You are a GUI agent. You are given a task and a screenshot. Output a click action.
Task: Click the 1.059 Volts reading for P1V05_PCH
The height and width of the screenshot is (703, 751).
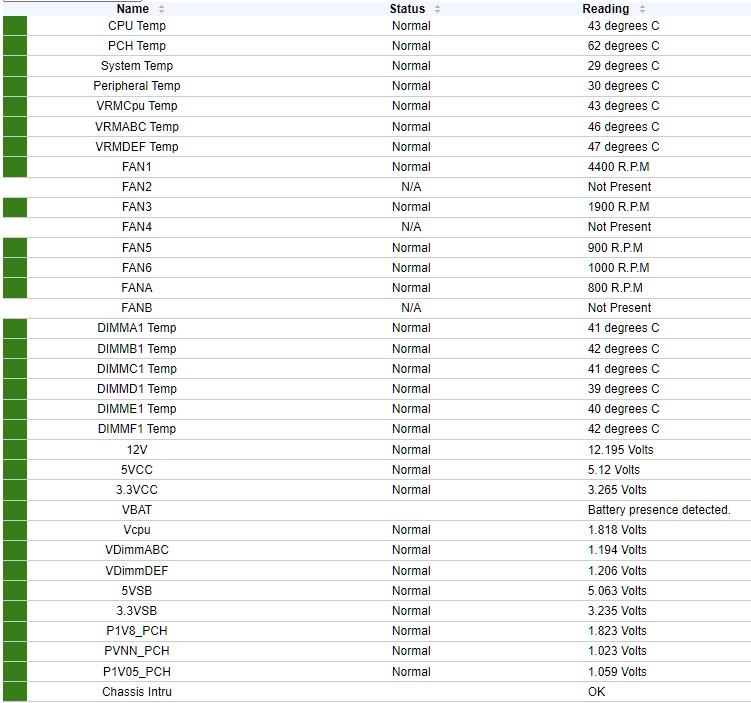[617, 671]
